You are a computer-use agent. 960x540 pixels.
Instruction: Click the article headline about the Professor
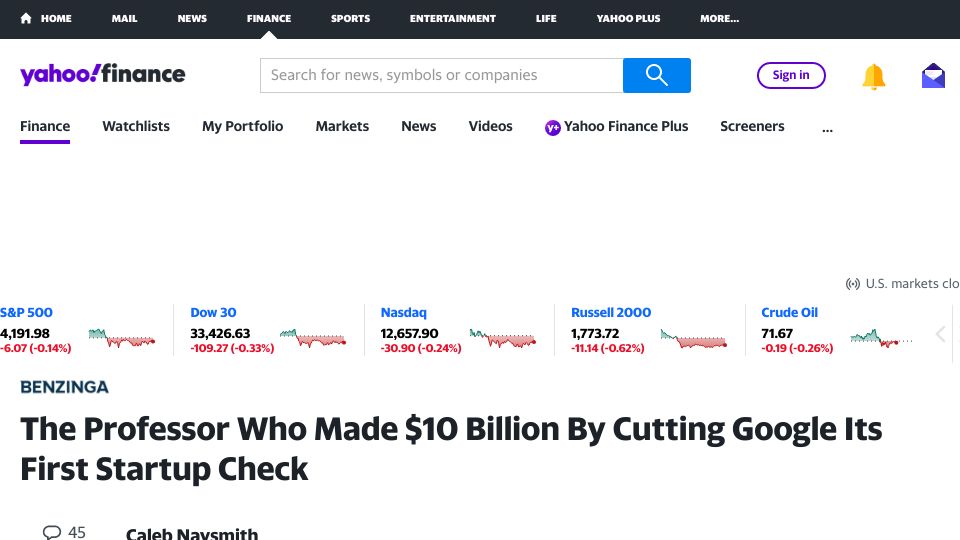point(451,449)
